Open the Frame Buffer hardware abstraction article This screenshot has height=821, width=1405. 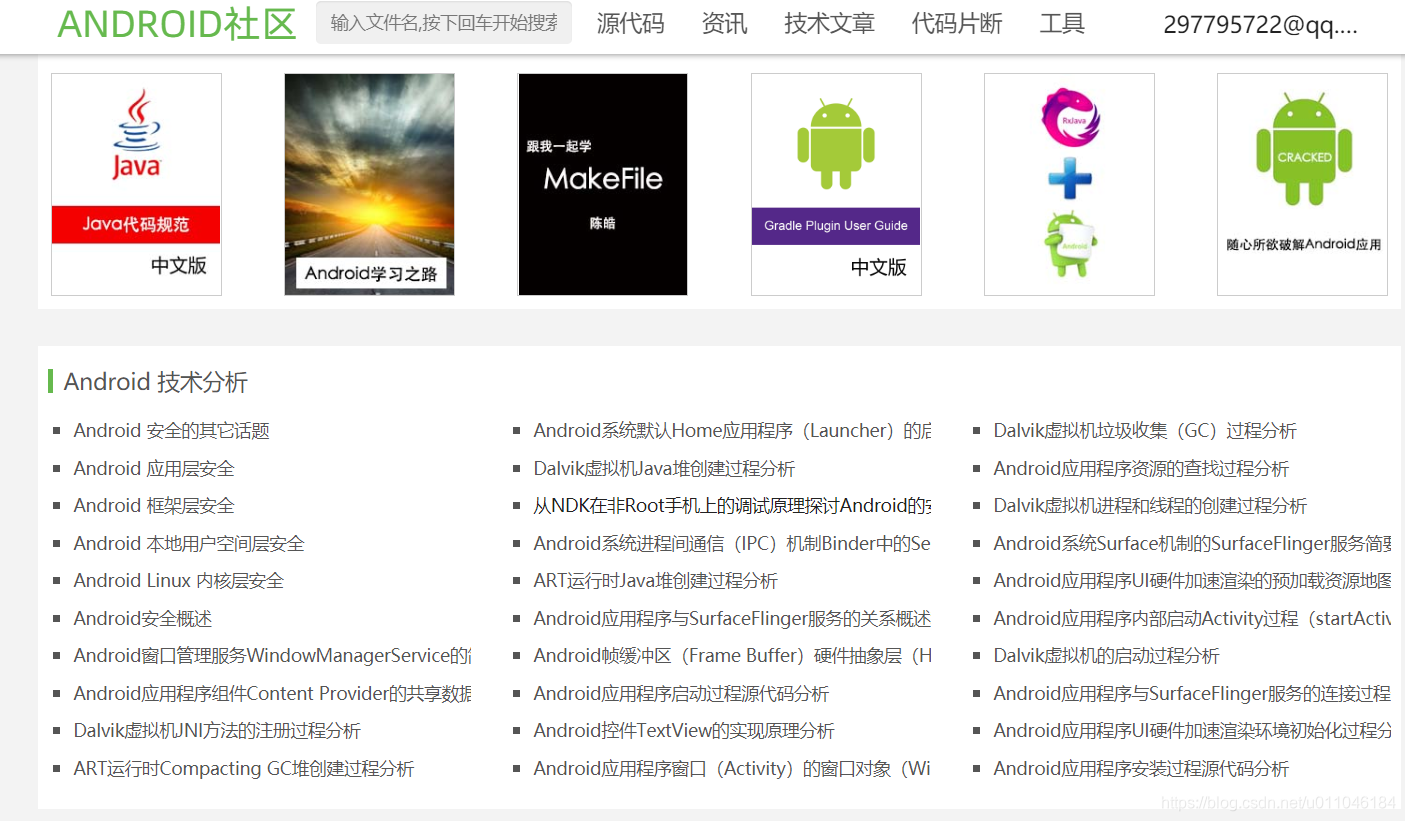pyautogui.click(x=732, y=656)
